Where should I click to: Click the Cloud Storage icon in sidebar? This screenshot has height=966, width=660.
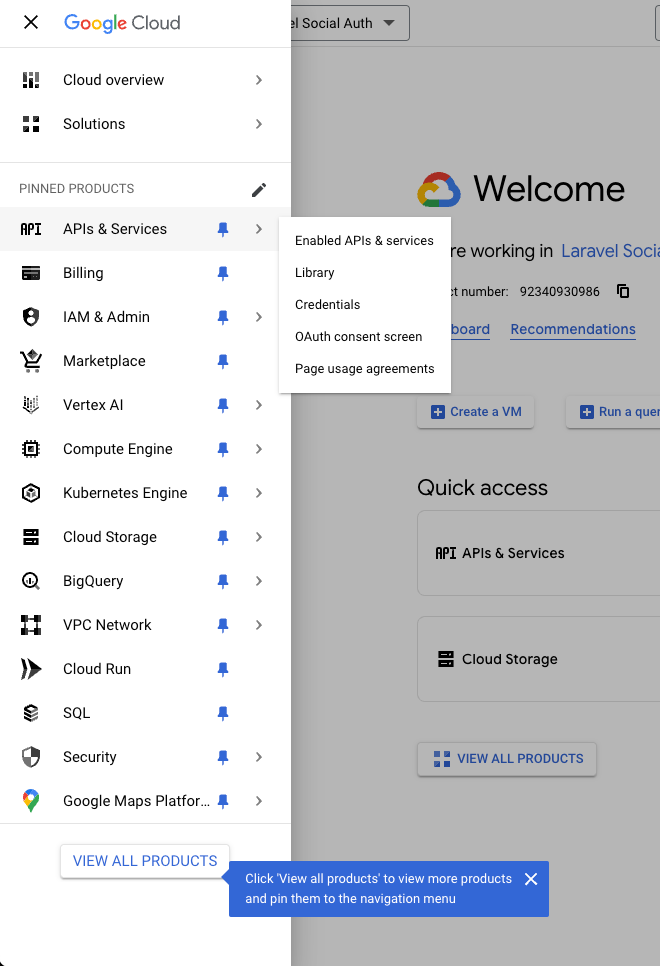click(31, 537)
